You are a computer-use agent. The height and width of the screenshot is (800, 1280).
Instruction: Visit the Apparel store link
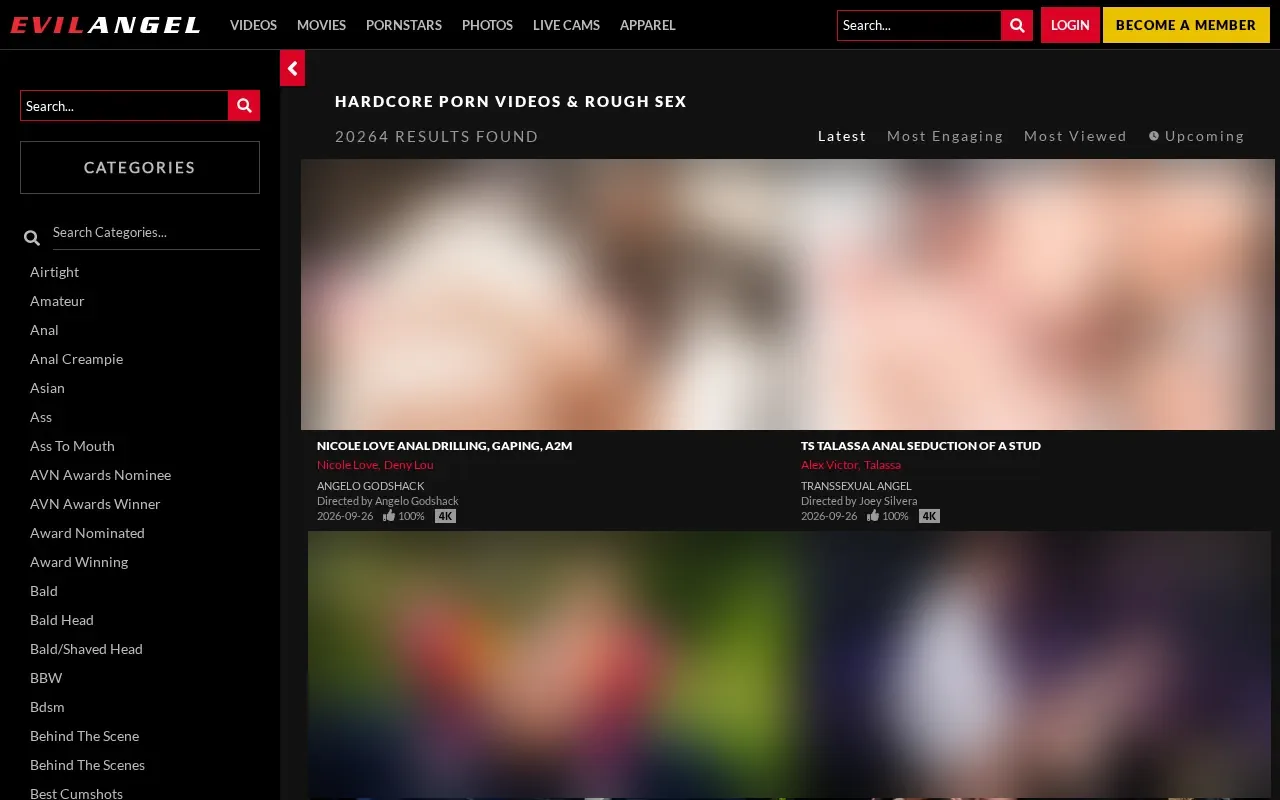pos(648,25)
